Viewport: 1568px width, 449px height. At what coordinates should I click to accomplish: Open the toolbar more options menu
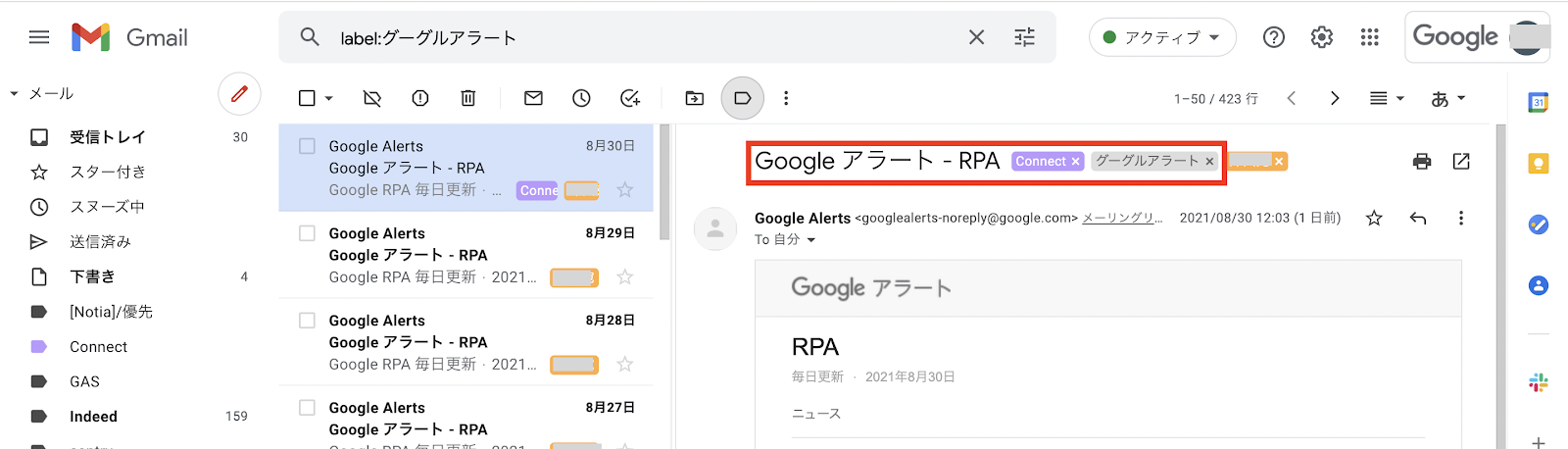786,98
